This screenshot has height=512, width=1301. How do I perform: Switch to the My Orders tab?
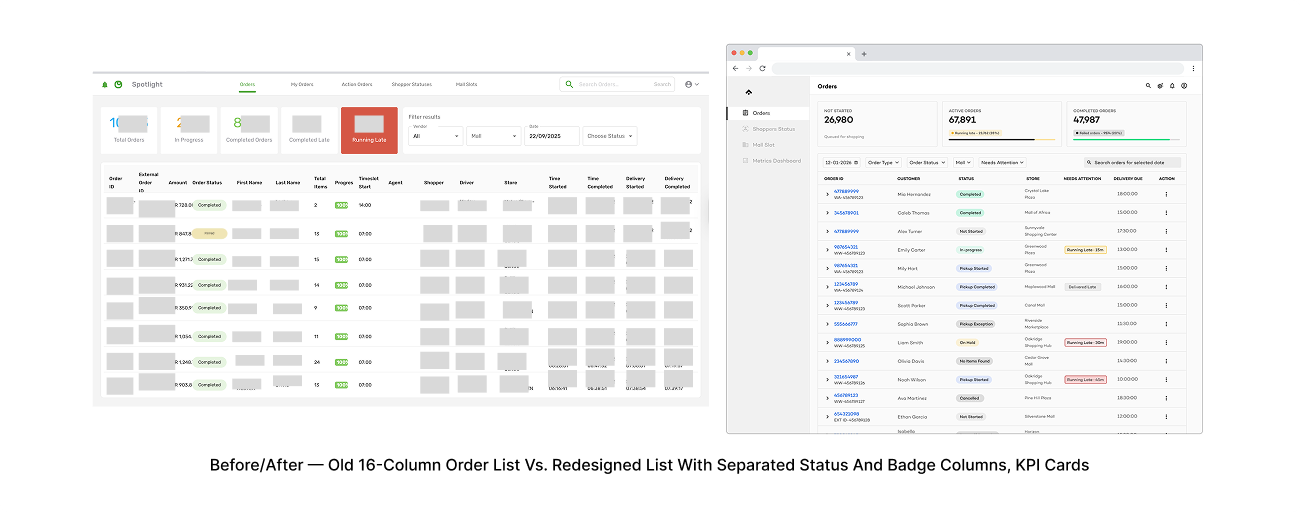pyautogui.click(x=302, y=85)
